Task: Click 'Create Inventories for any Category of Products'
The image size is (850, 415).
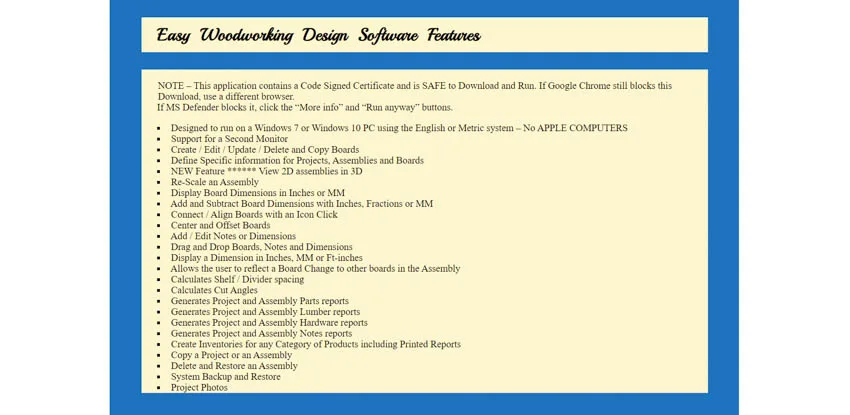Action: [x=315, y=345]
